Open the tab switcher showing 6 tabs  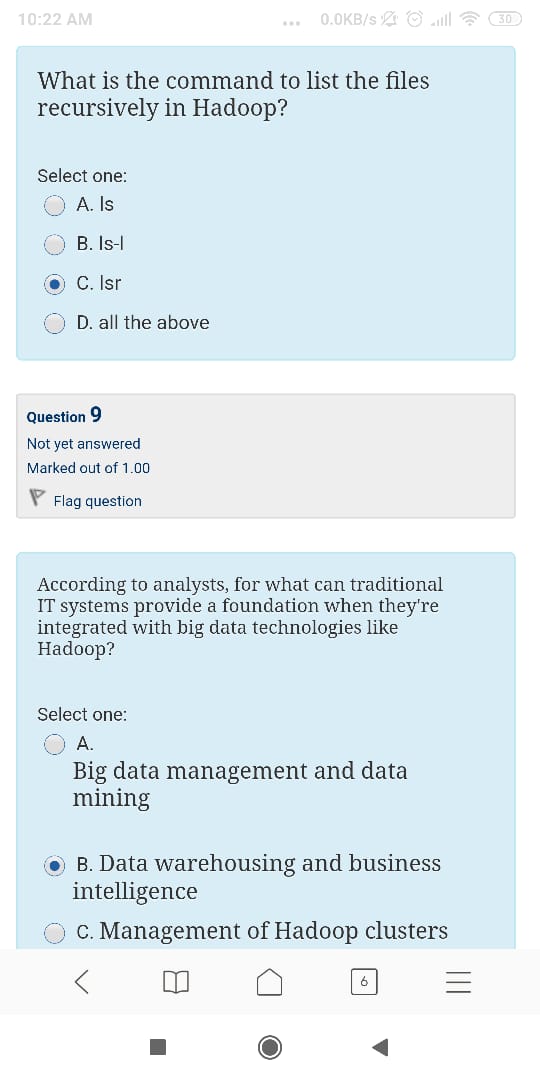point(364,982)
